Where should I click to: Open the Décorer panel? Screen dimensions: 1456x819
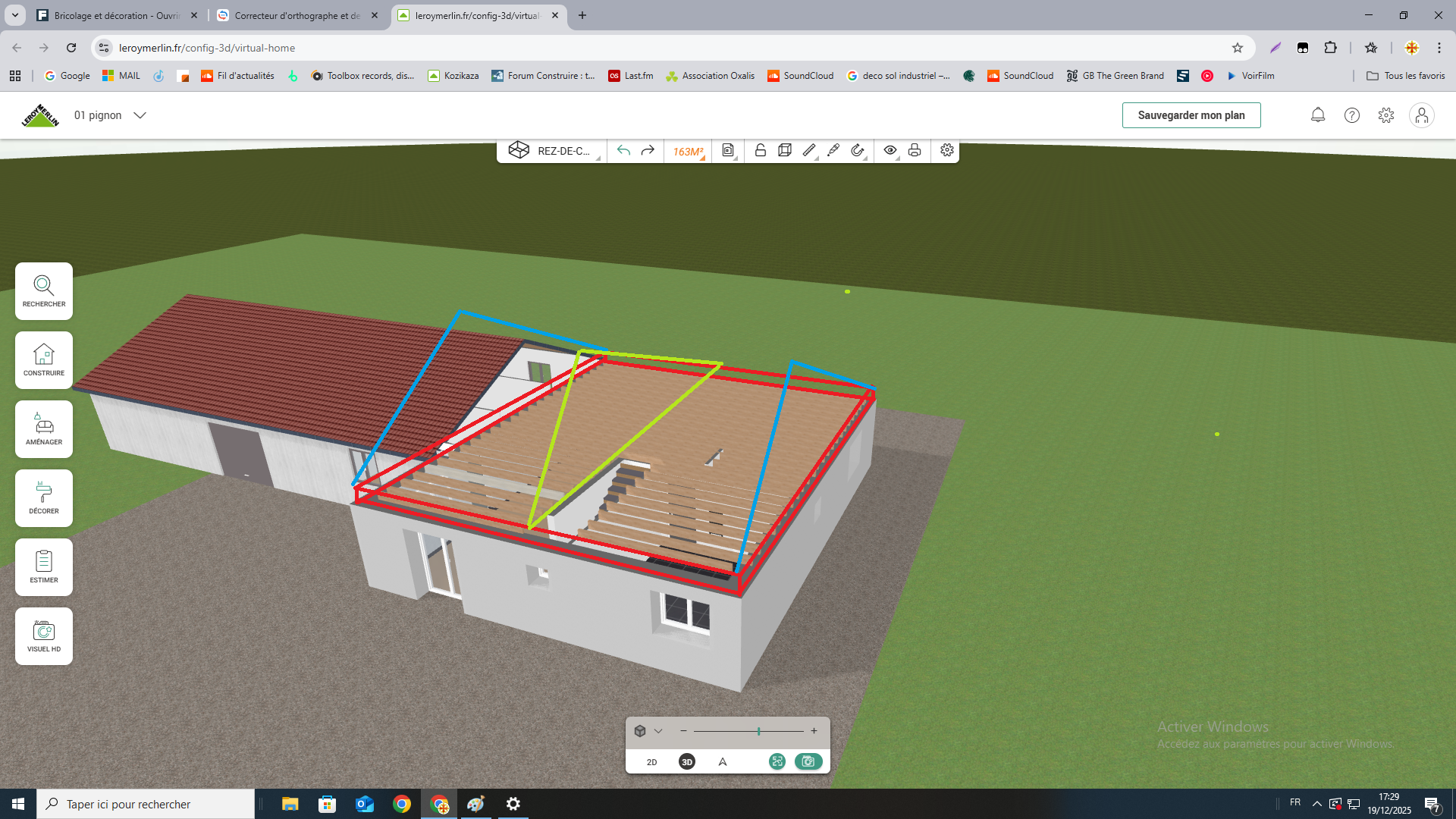[44, 498]
